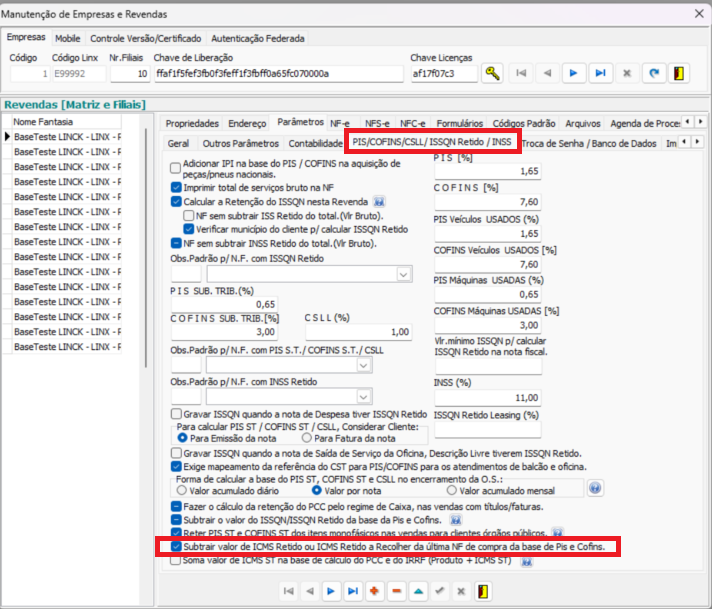Click the key icon beside Chave Licenças
Viewport: 712px width, 609px height.
click(492, 73)
